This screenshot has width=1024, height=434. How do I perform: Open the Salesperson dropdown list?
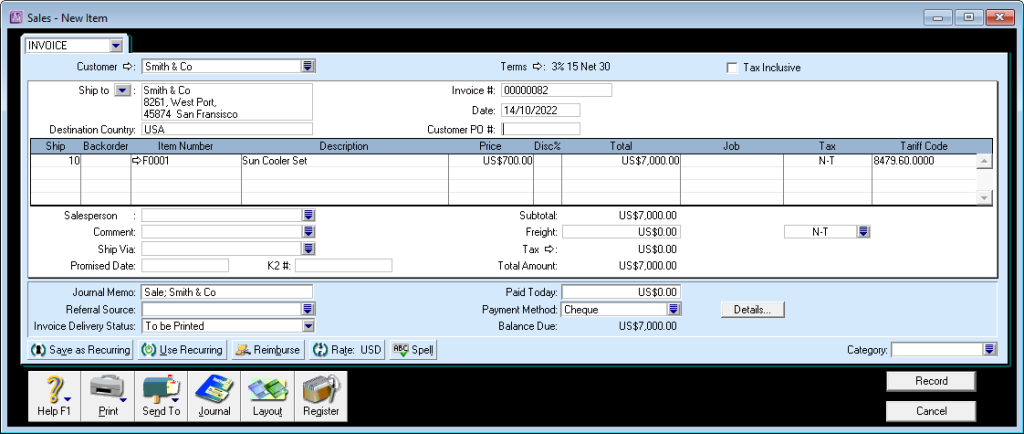click(x=308, y=215)
